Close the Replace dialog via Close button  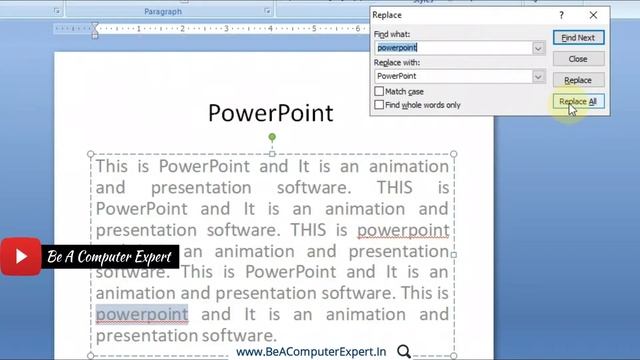click(578, 59)
